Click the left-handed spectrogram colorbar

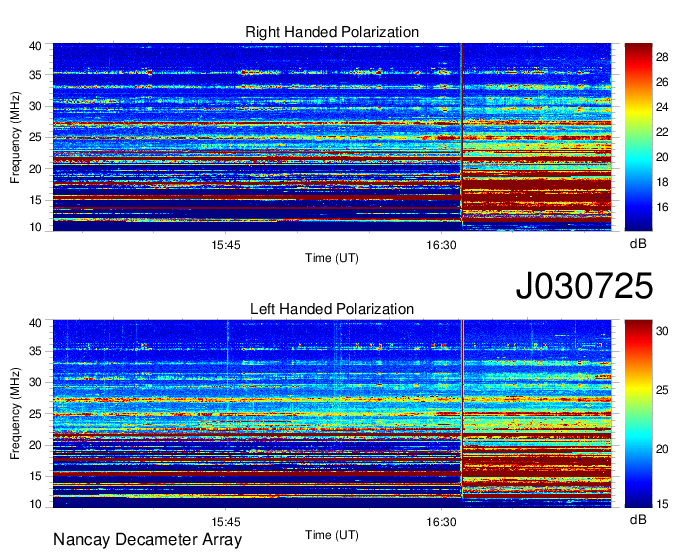click(x=638, y=414)
